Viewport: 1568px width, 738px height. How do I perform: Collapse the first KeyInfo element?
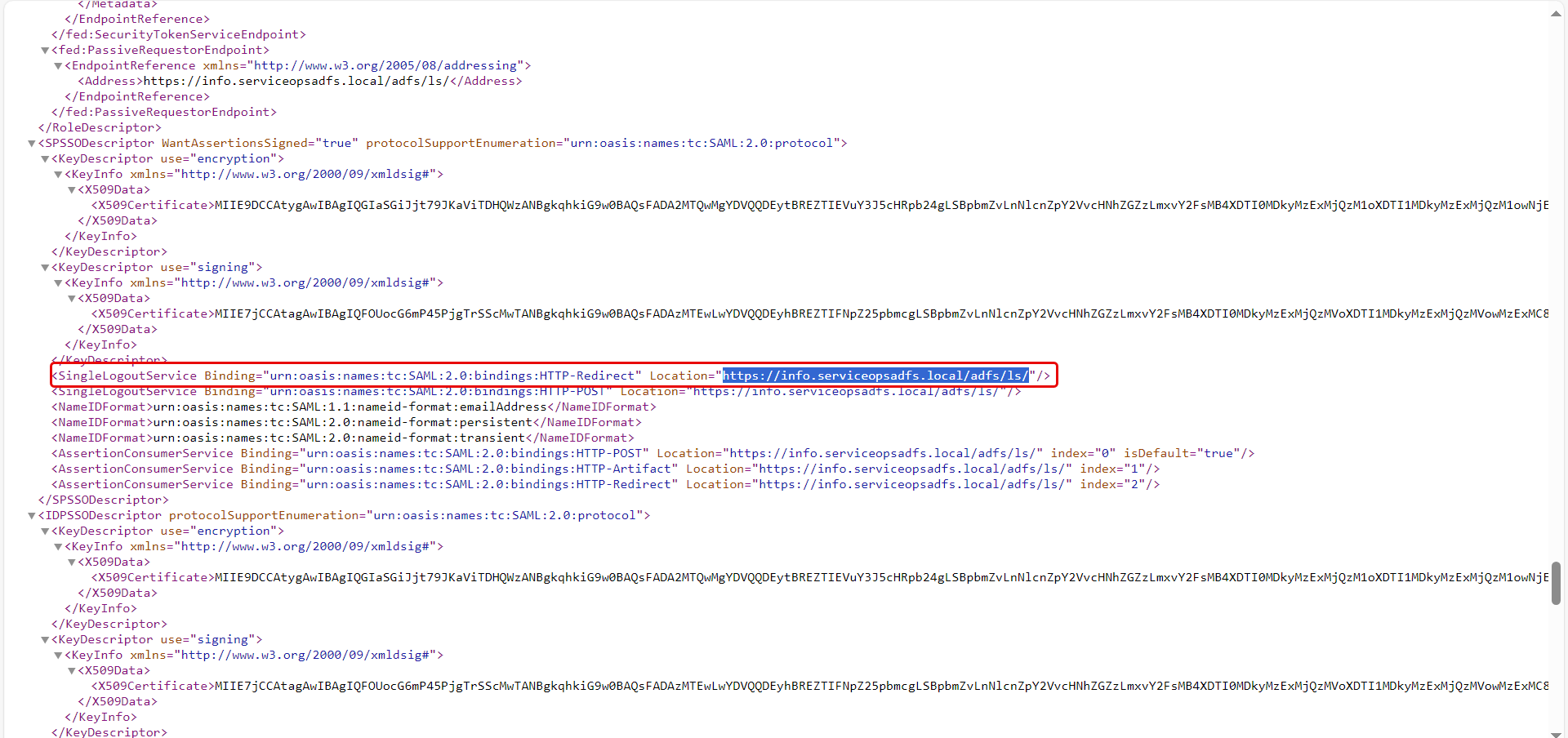(x=57, y=174)
